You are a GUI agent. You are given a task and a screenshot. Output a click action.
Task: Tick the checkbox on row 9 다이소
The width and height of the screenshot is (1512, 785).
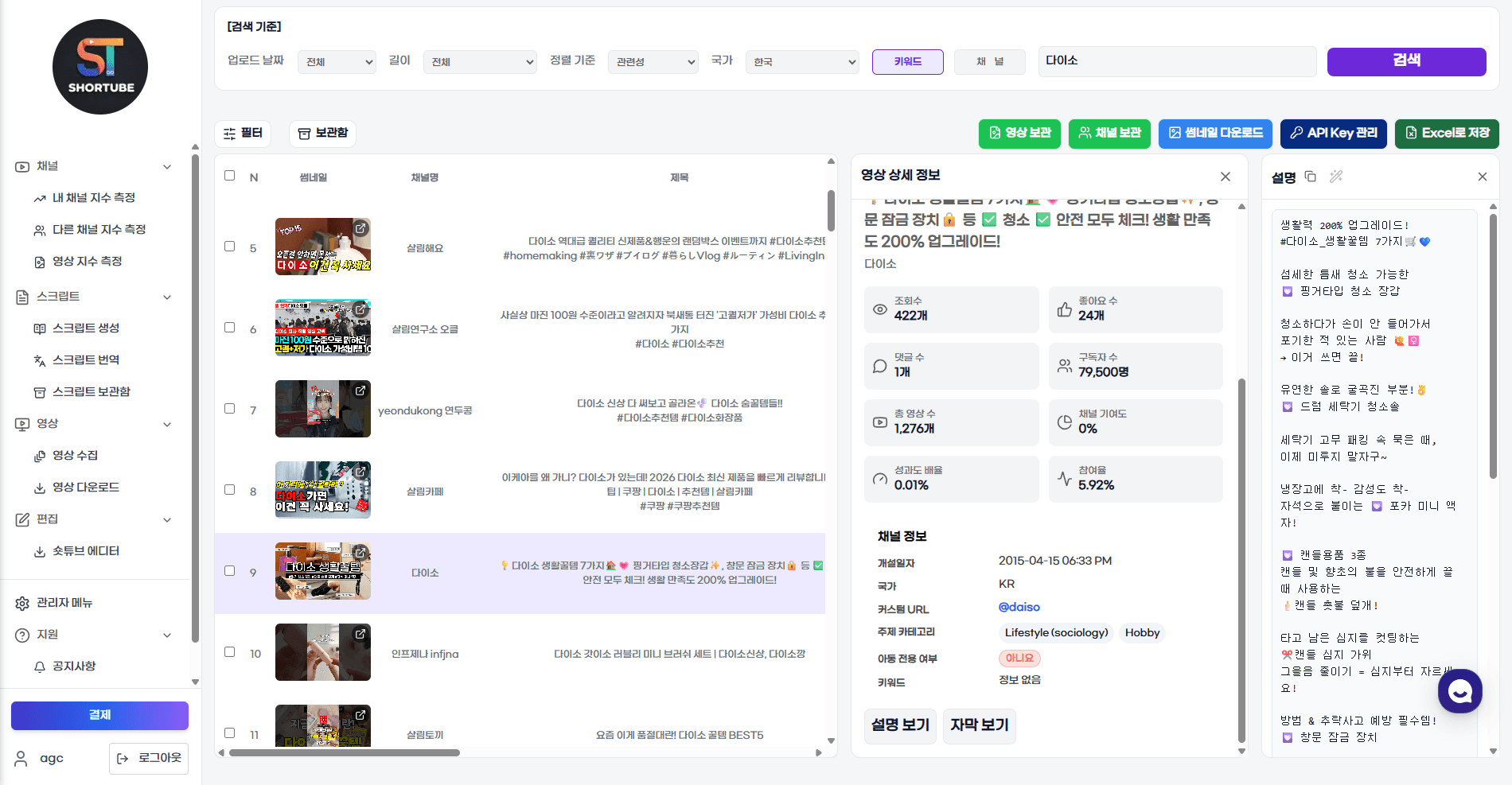point(230,571)
